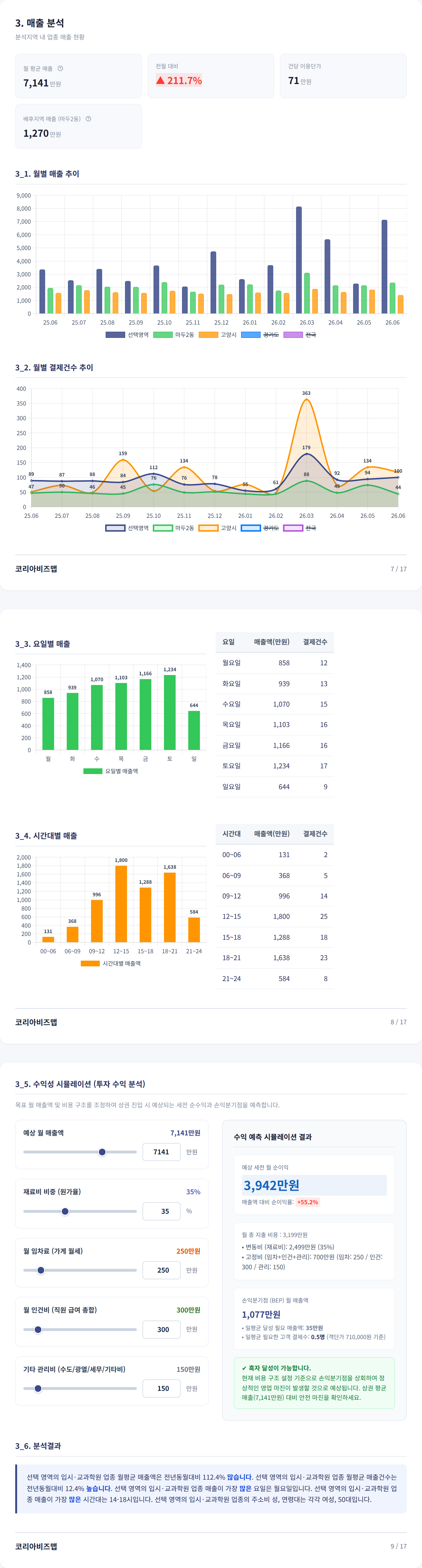Click the 300 labor cost input field

161,1329
